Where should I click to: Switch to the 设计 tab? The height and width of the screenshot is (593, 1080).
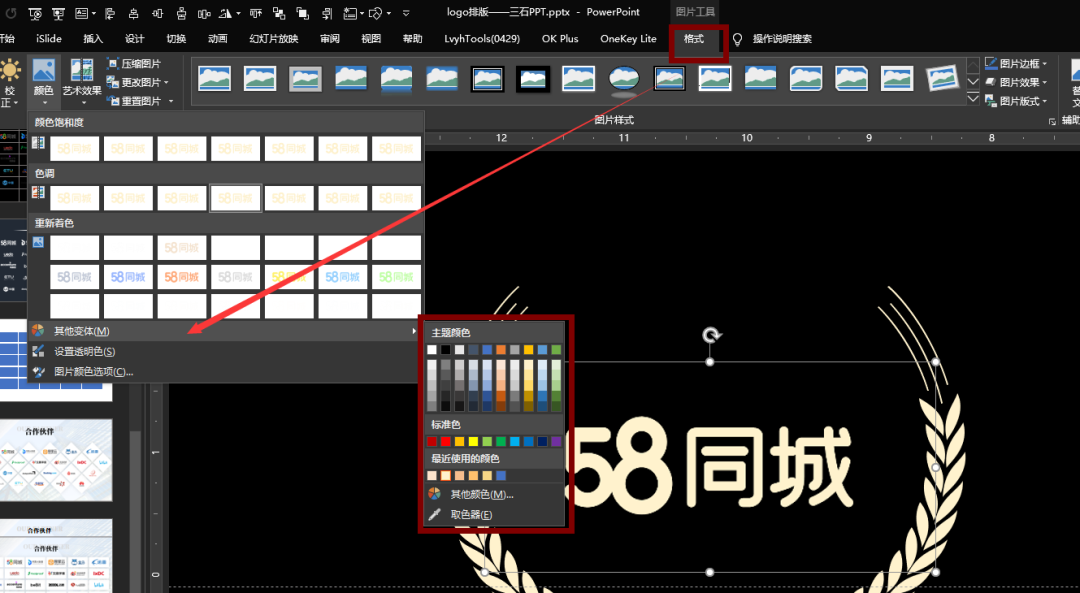(135, 39)
